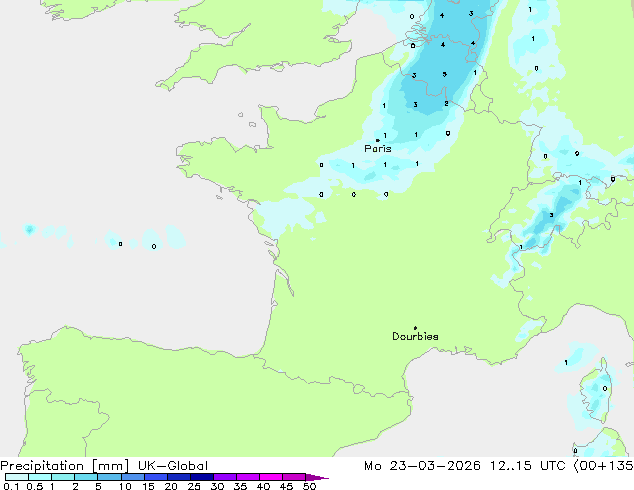Click the 2 to 5 mm legend swatch
This screenshot has height=490, width=634.
(x=86, y=477)
